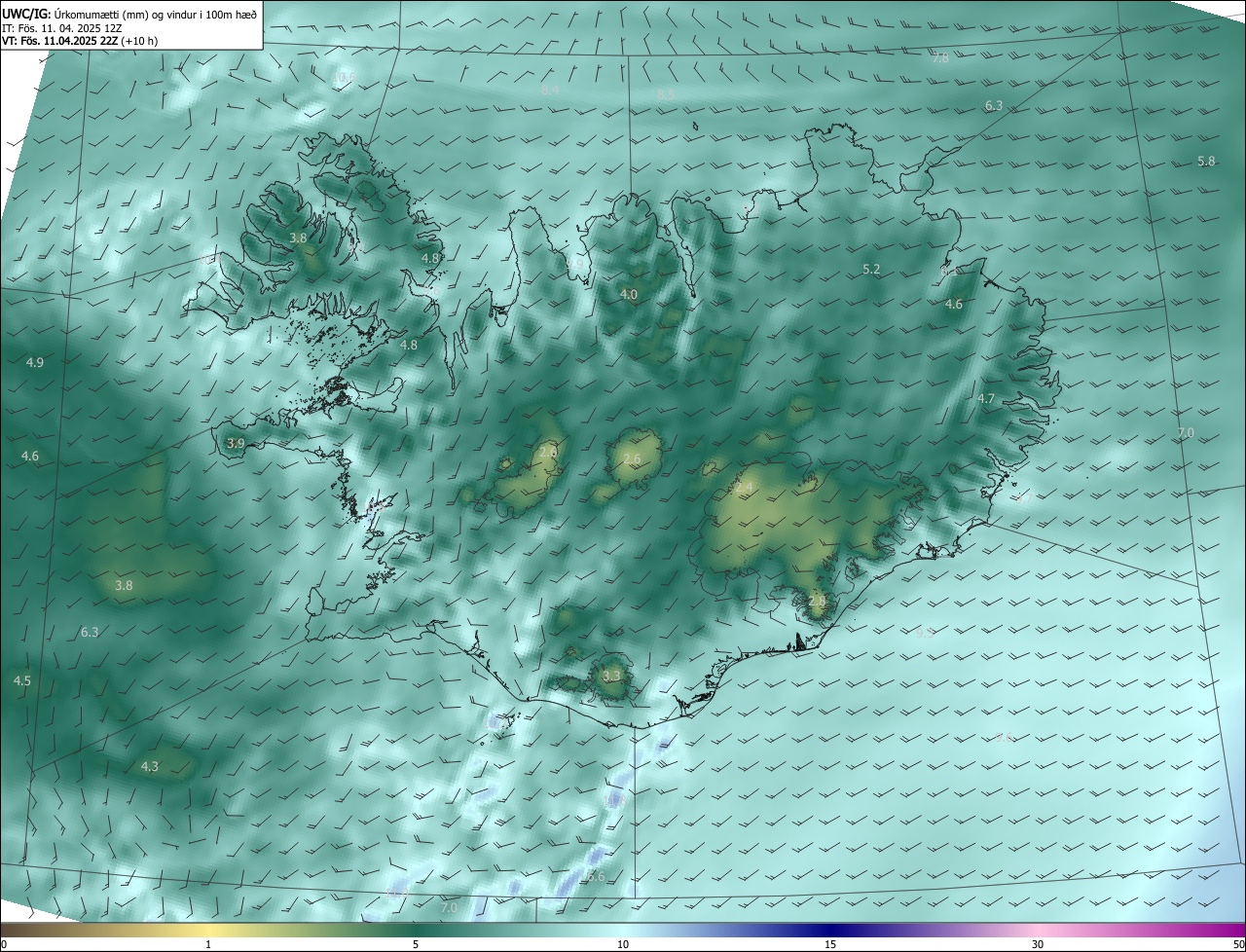Click the color scale tick labeled 0
1246x952 pixels.
click(x=3, y=944)
